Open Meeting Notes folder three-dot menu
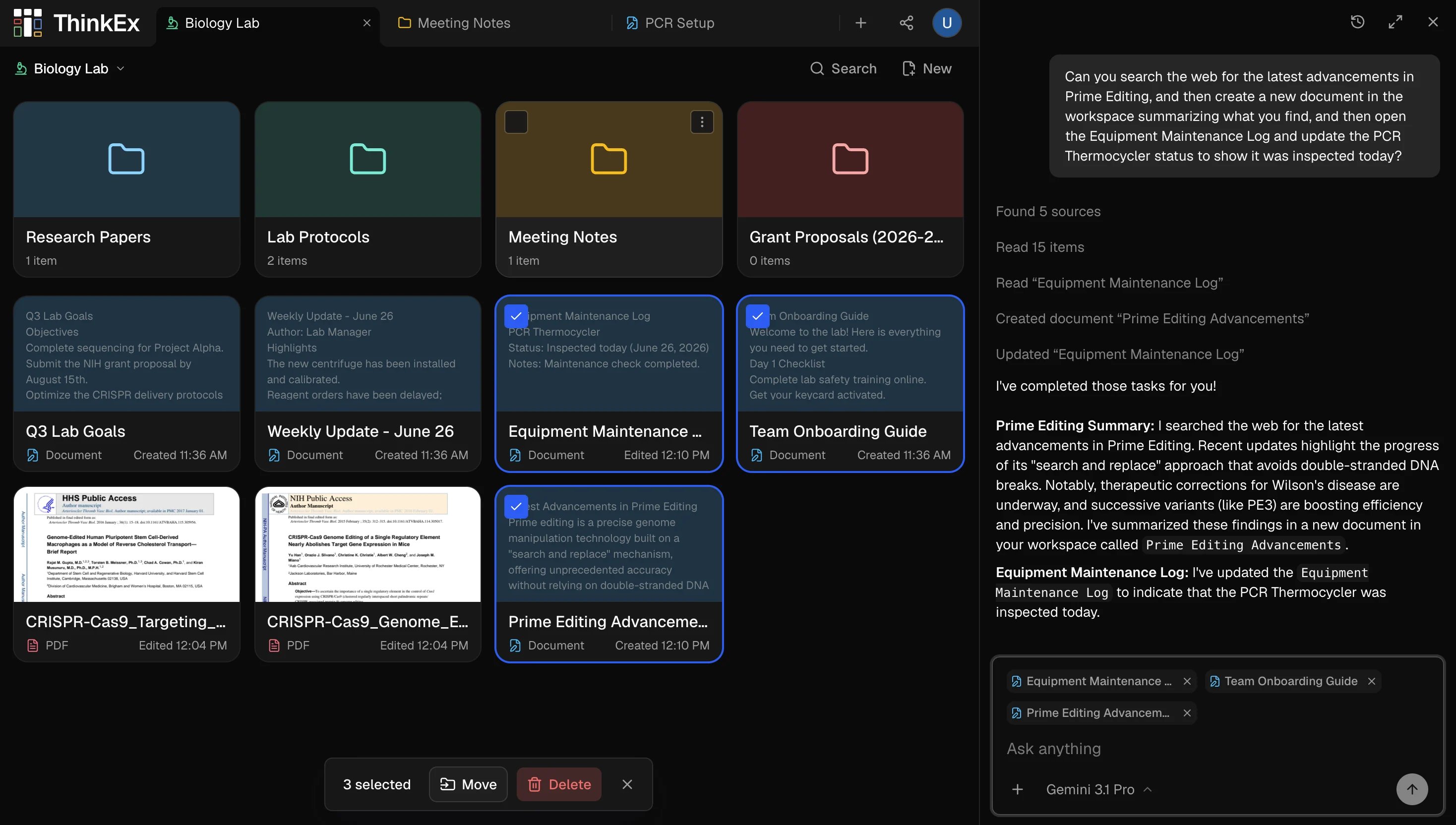1456x825 pixels. point(702,122)
